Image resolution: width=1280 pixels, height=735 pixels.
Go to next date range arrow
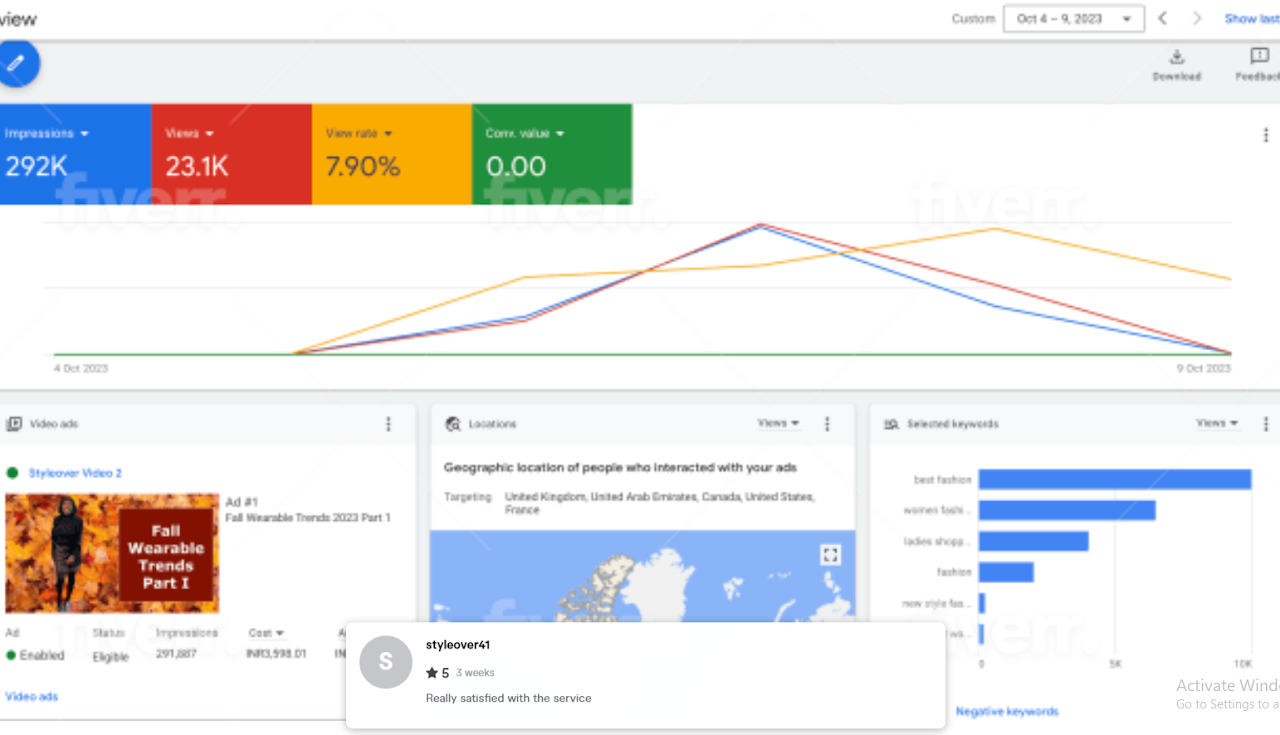[x=1196, y=19]
